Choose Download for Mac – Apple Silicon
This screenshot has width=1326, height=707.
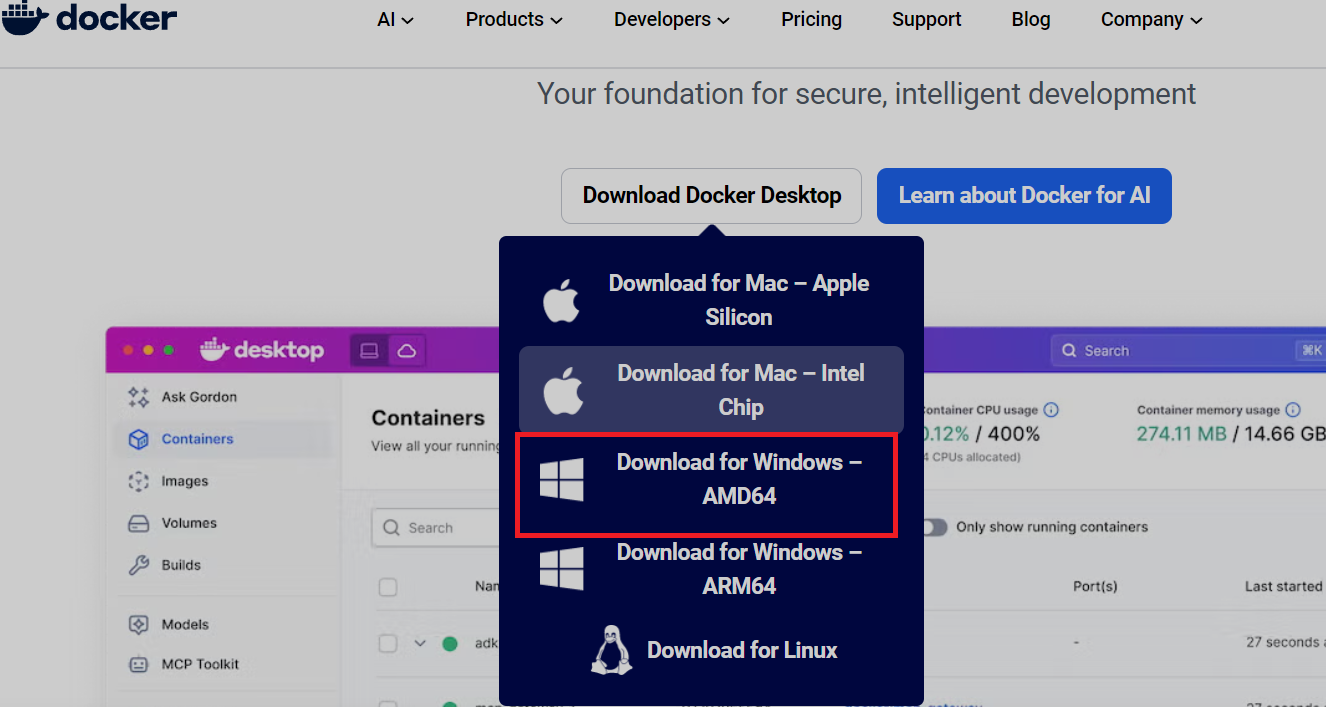pos(711,300)
